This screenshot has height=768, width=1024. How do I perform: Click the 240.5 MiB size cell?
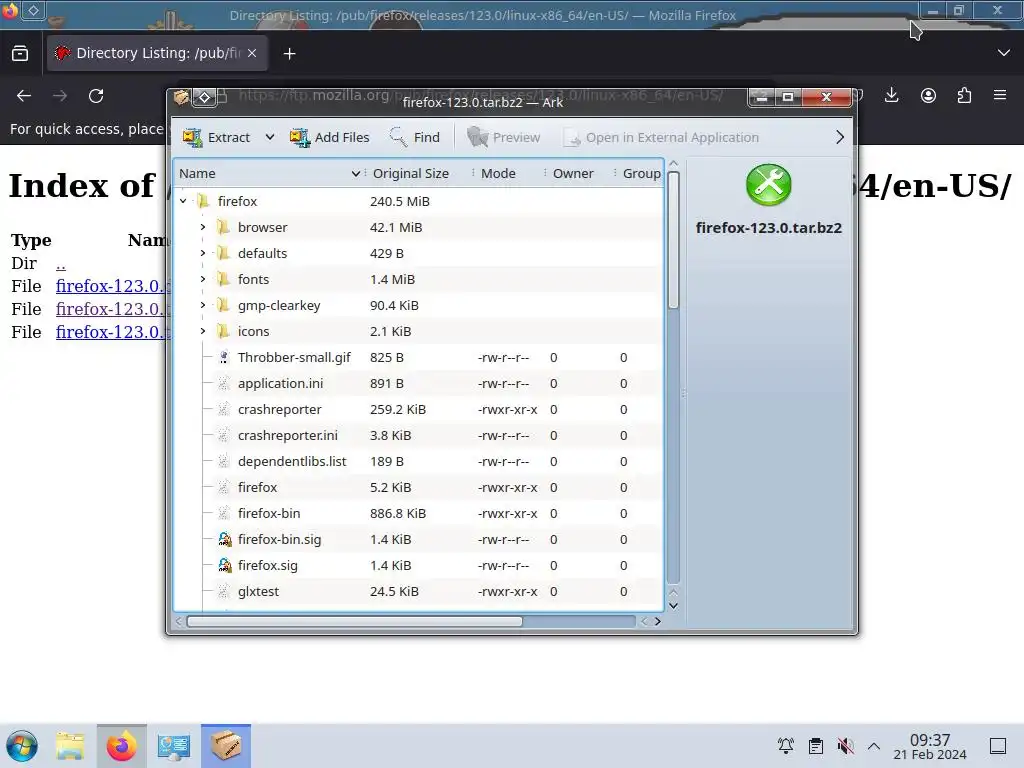400,201
